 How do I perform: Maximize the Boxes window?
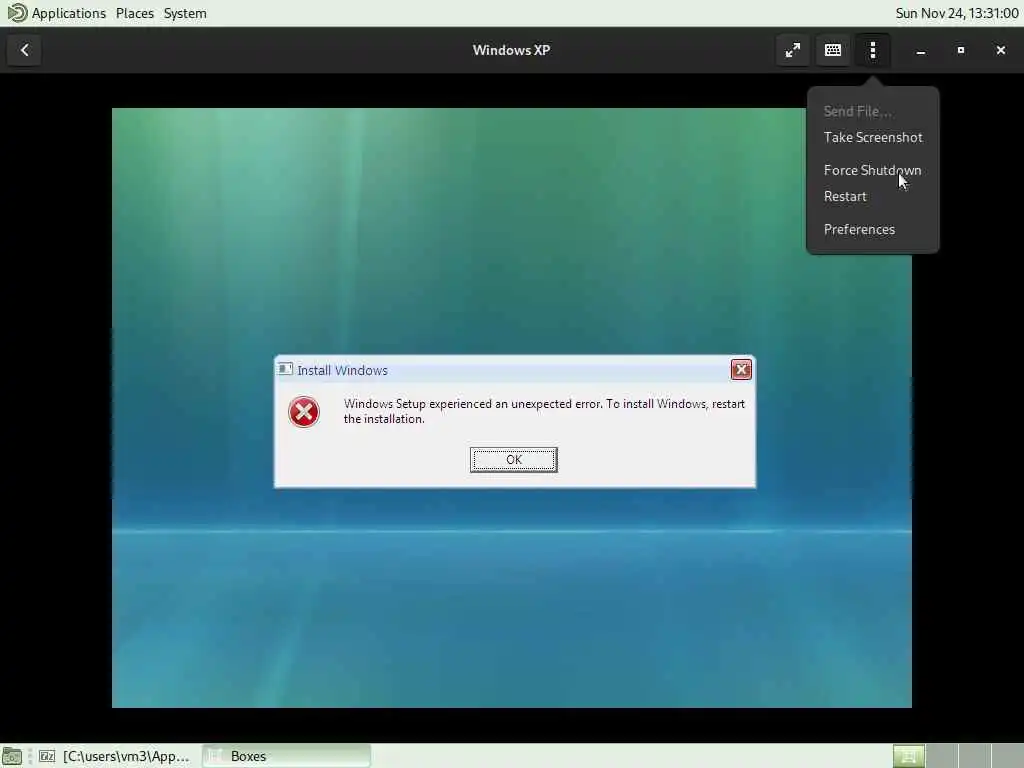[x=961, y=50]
